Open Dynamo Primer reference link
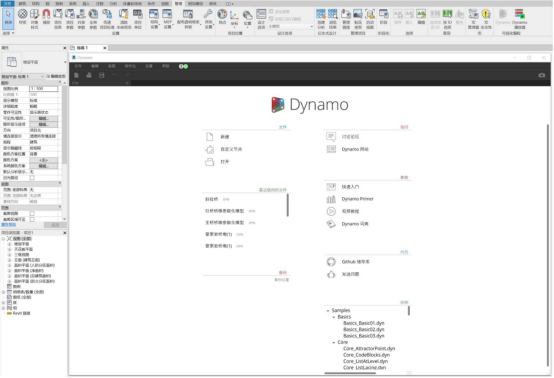 (x=357, y=199)
